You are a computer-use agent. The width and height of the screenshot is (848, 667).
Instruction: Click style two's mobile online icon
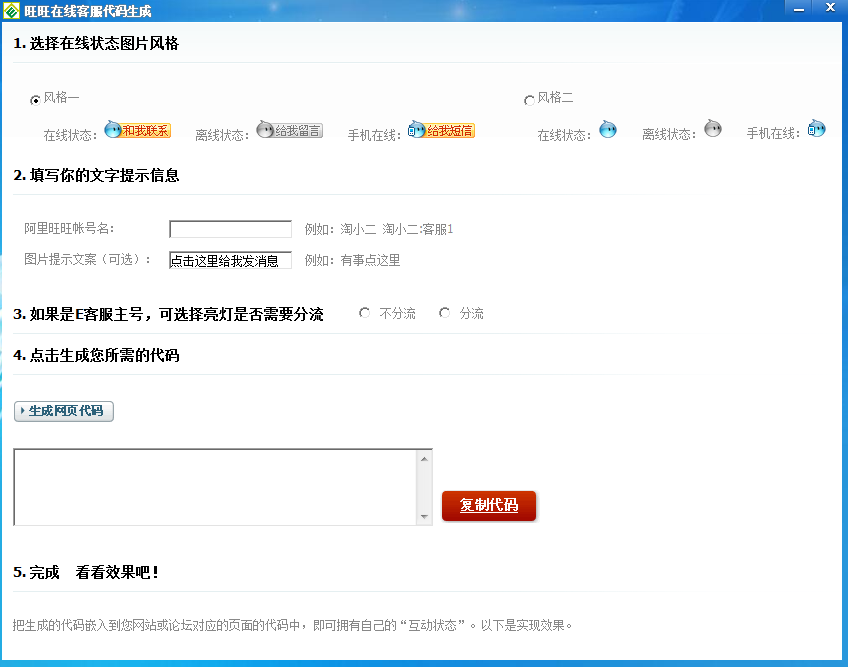click(x=816, y=129)
